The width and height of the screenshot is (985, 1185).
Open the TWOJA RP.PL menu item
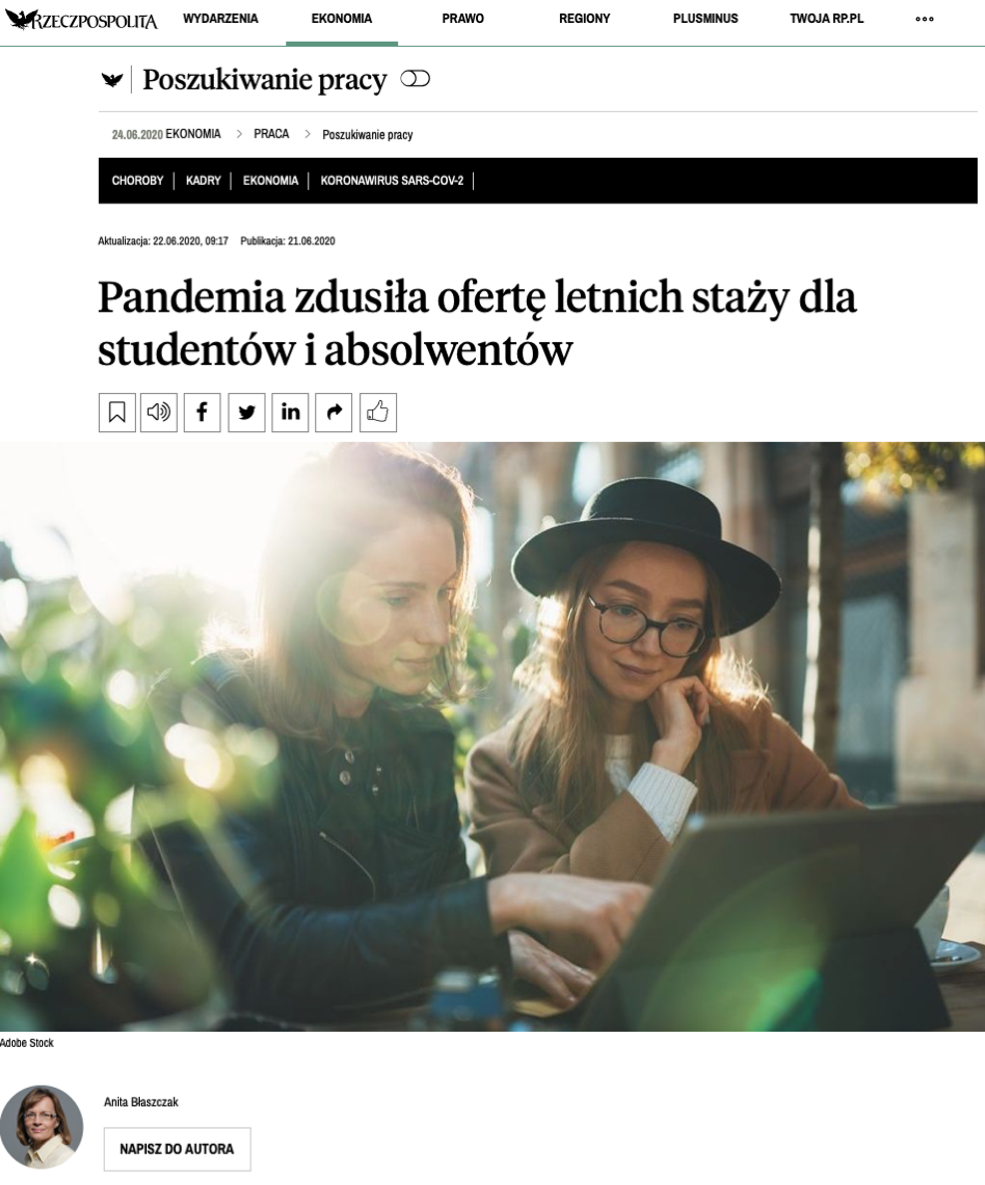pos(826,19)
